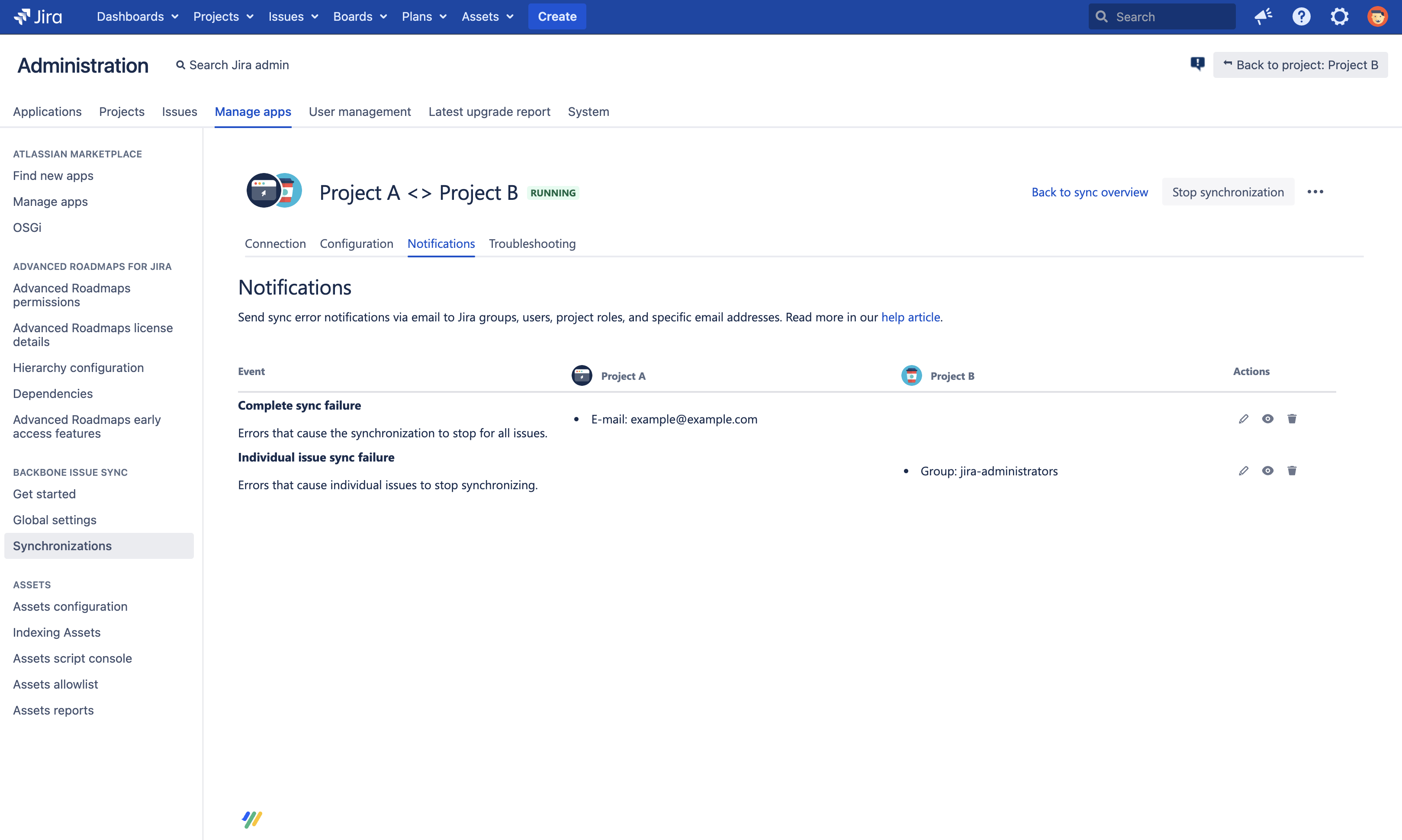Image resolution: width=1402 pixels, height=840 pixels.
Task: Edit the Complete sync failure notification
Action: [1243, 419]
